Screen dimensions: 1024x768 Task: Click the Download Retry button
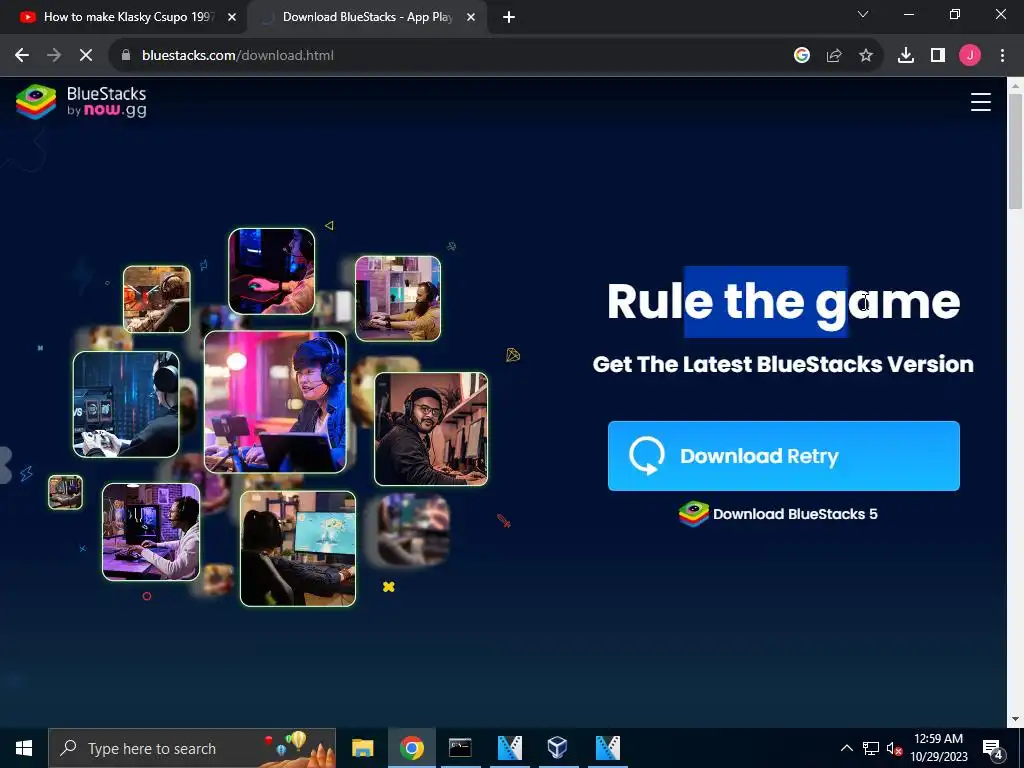tap(783, 456)
